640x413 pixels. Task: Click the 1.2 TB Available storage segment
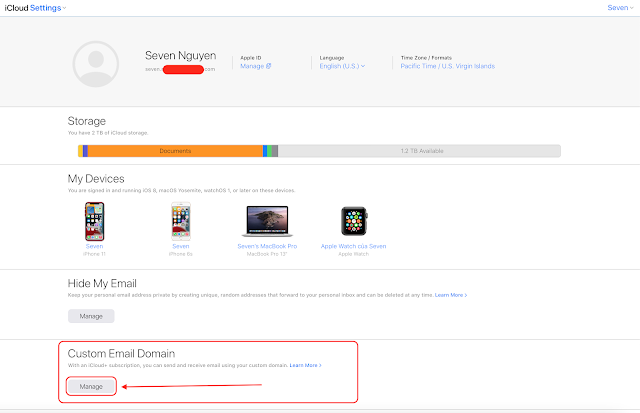tap(419, 151)
